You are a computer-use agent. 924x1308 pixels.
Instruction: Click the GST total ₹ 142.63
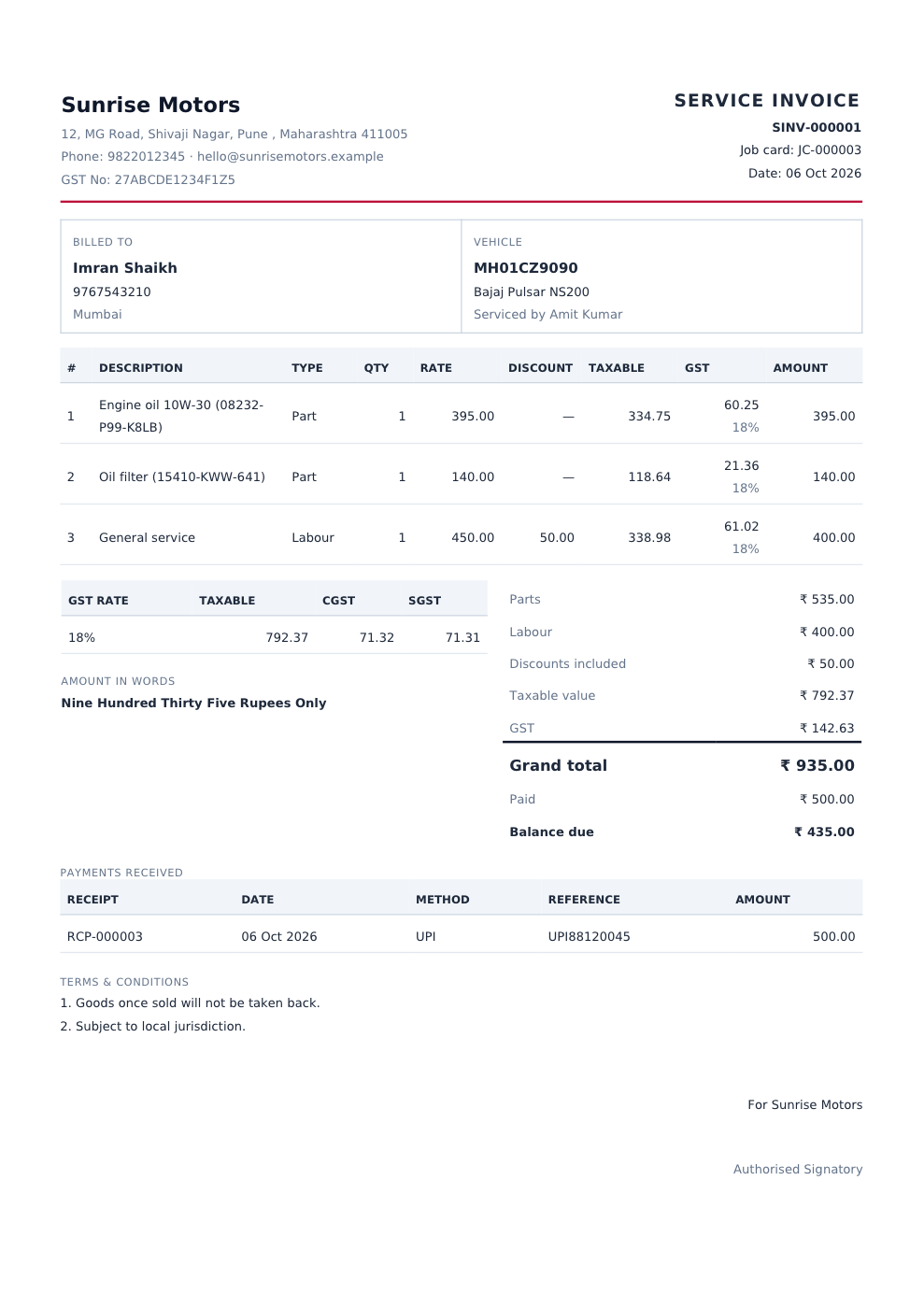(827, 728)
